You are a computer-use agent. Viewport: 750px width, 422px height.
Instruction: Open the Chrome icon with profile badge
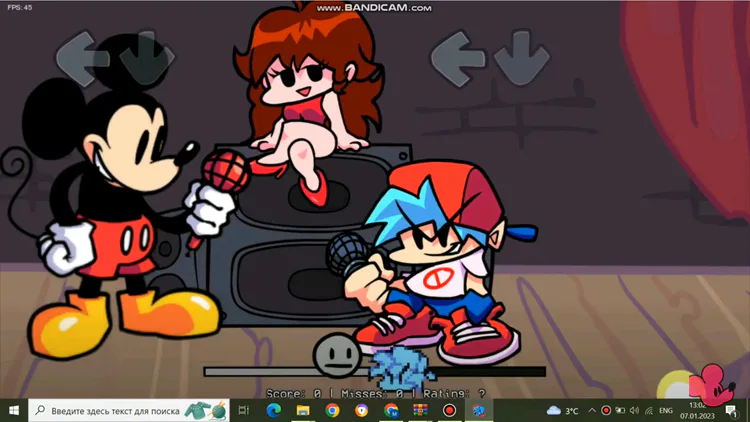tap(391, 411)
